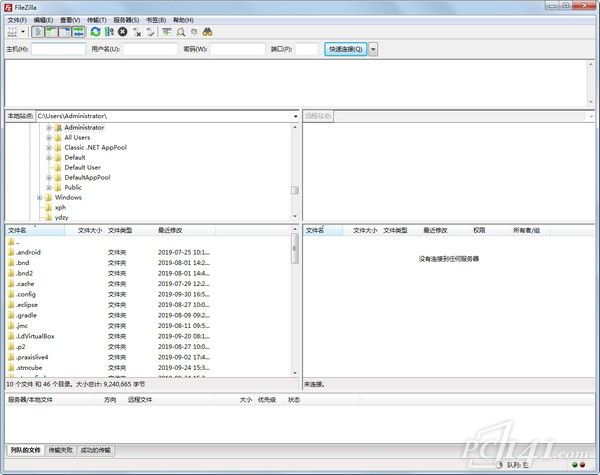The width and height of the screenshot is (600, 475).
Task: Sort remote list by 所有者/组 column
Action: click(x=530, y=230)
